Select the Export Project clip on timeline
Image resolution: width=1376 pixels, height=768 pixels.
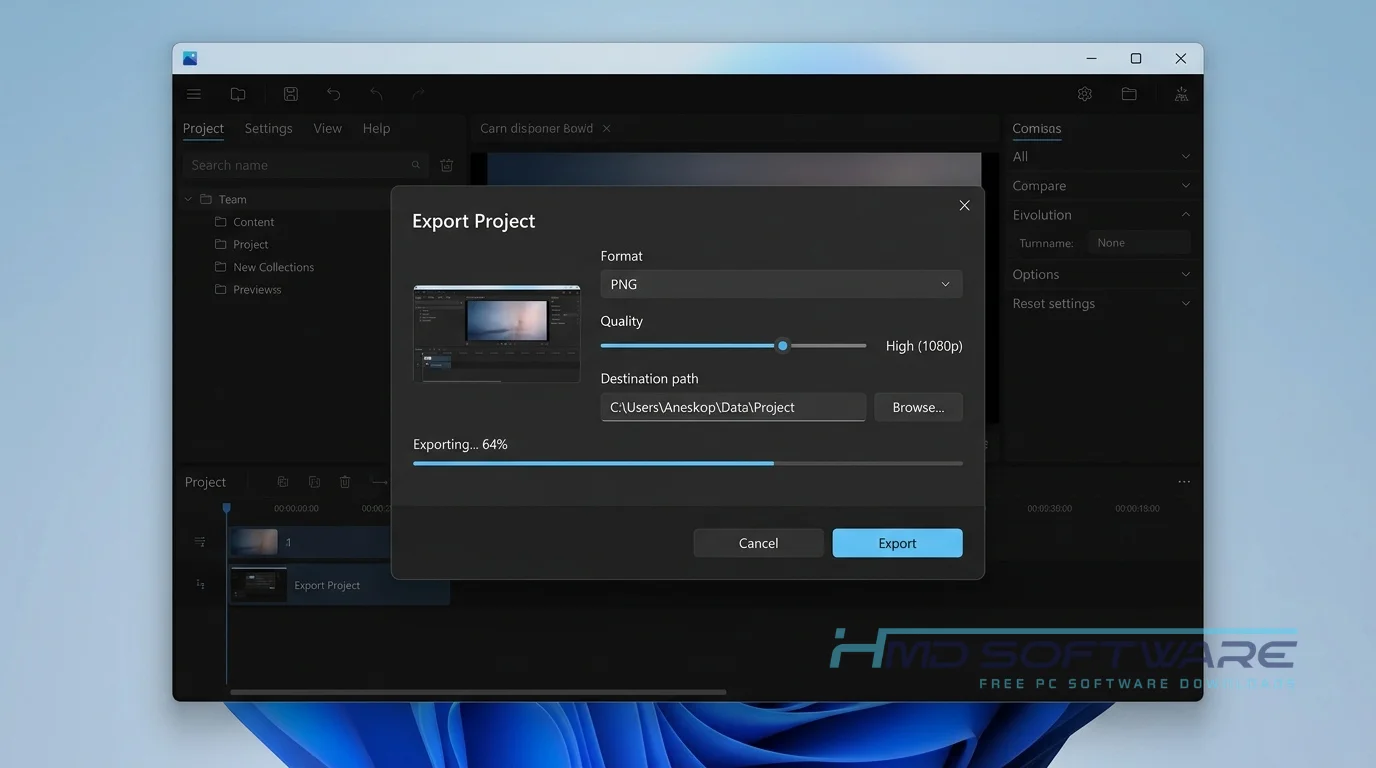point(339,585)
